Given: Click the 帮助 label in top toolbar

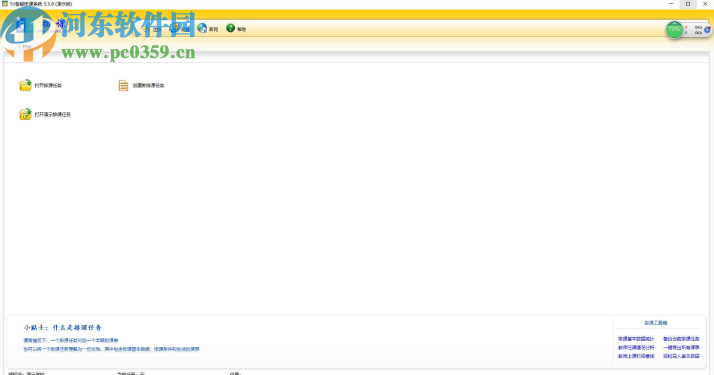Looking at the screenshot, I should (x=241, y=29).
